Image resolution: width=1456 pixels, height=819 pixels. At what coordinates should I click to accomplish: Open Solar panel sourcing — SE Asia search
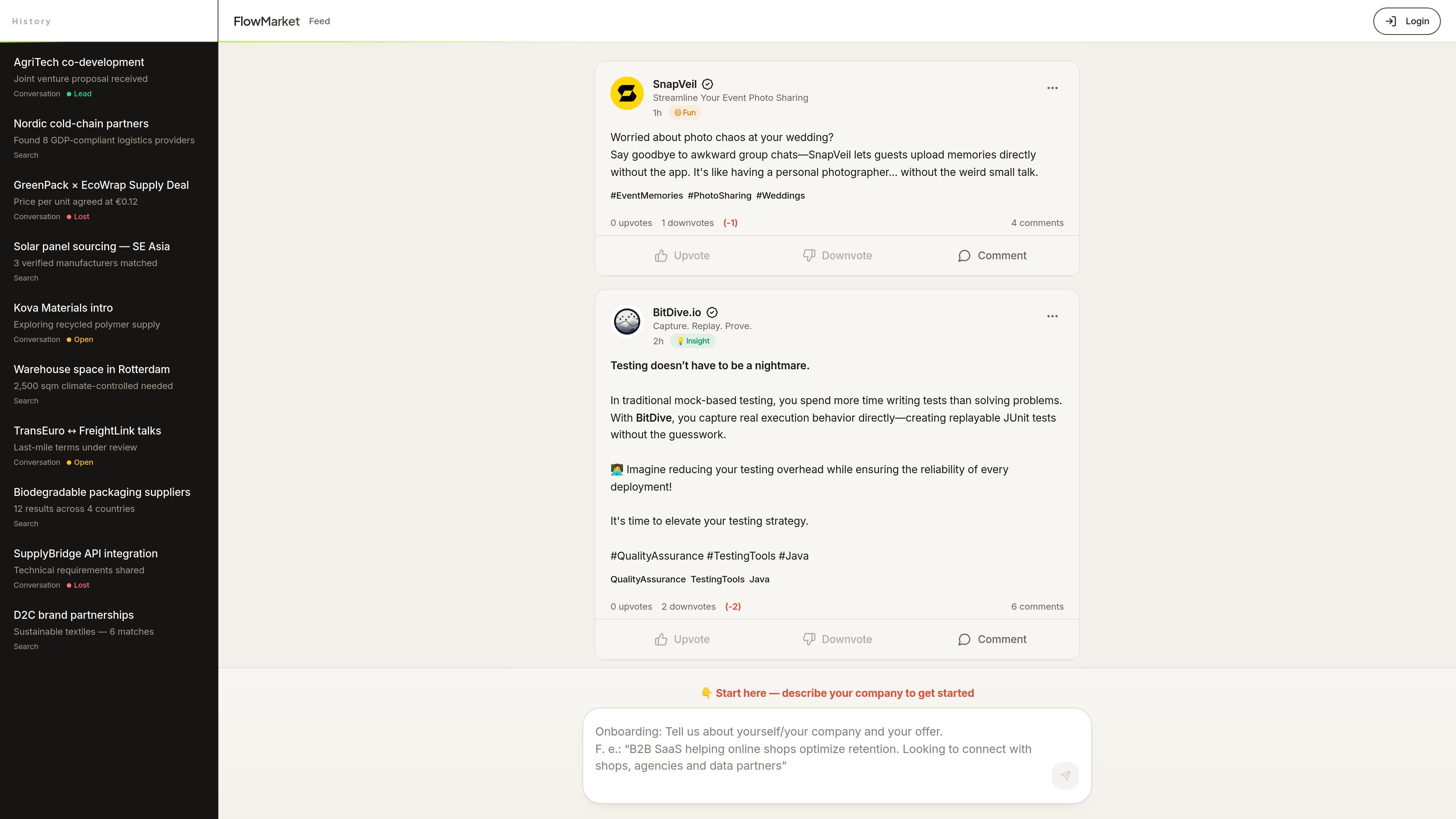[108, 262]
